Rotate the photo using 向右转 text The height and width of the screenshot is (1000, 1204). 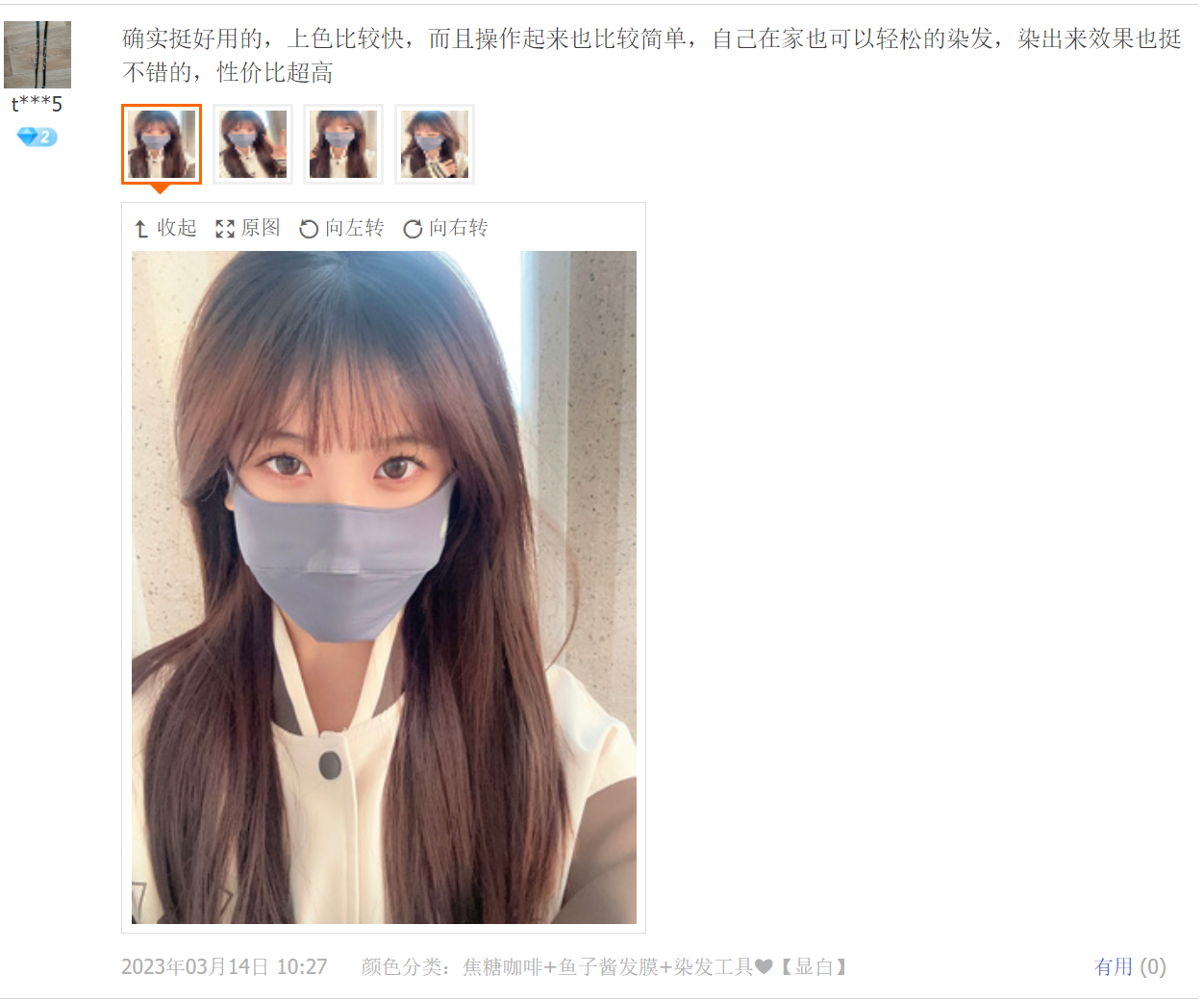click(x=459, y=228)
